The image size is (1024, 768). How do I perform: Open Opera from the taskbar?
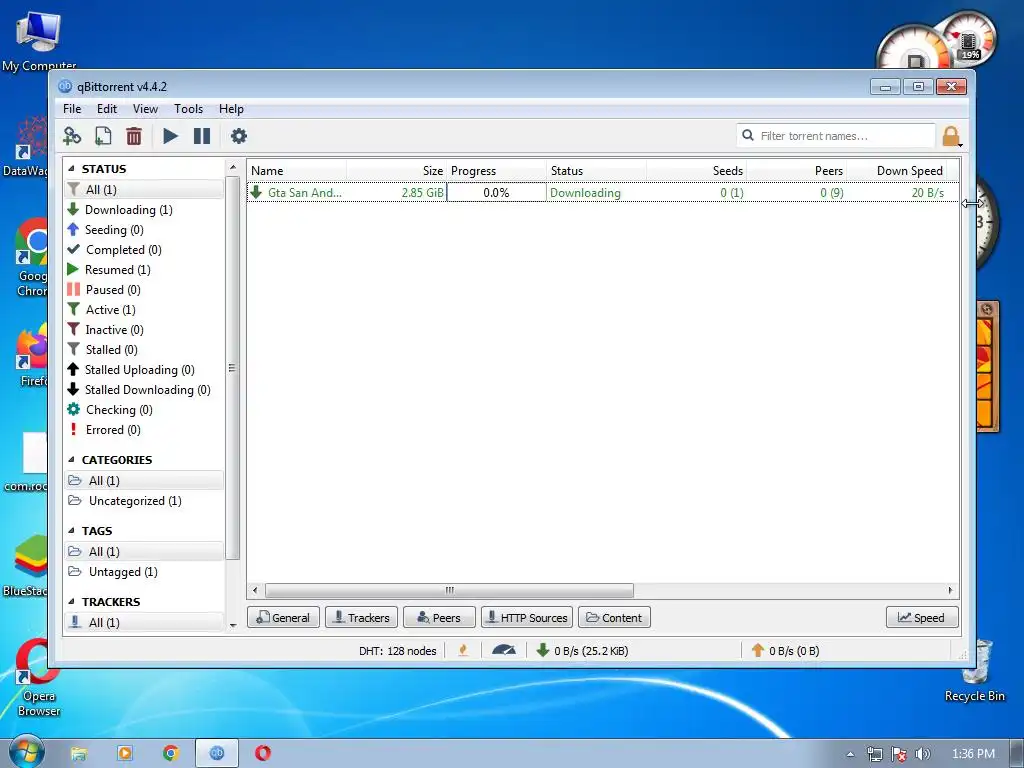coord(263,753)
